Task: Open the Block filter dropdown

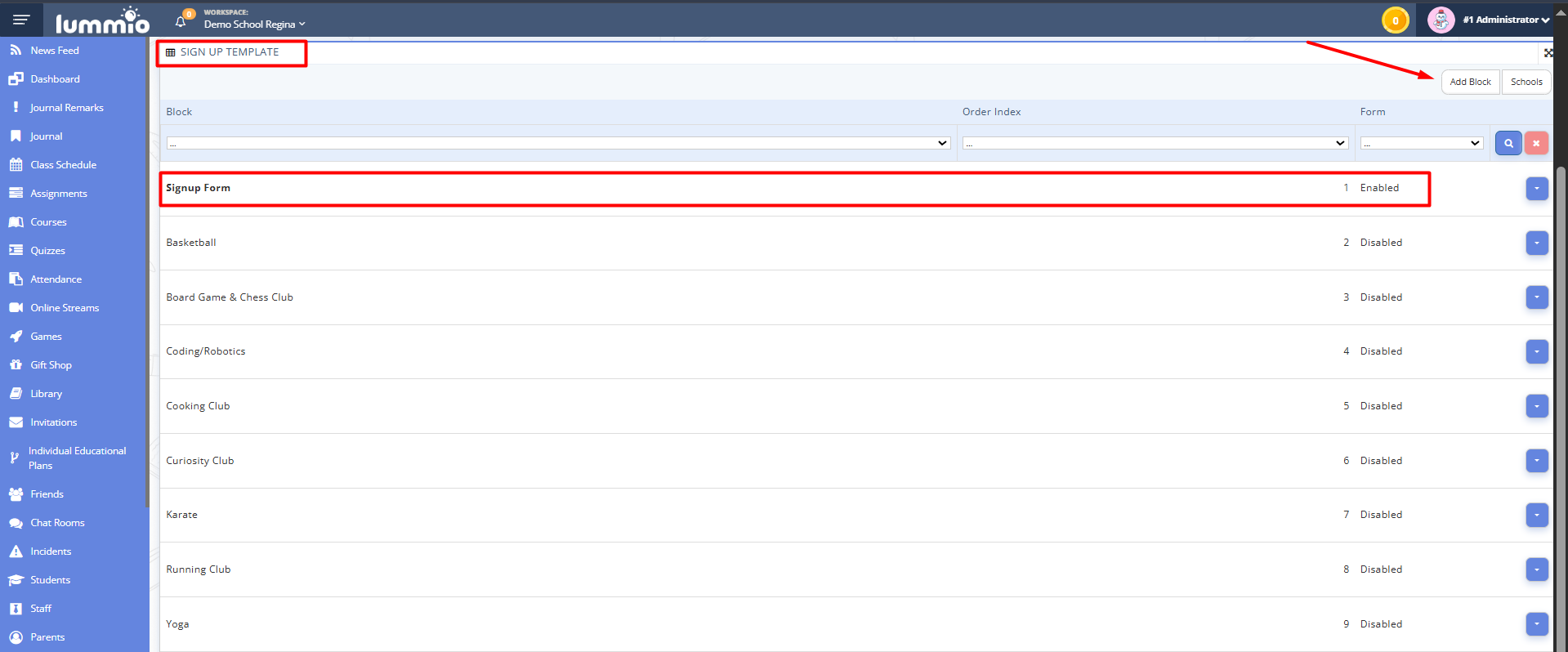Action: pyautogui.click(x=558, y=143)
